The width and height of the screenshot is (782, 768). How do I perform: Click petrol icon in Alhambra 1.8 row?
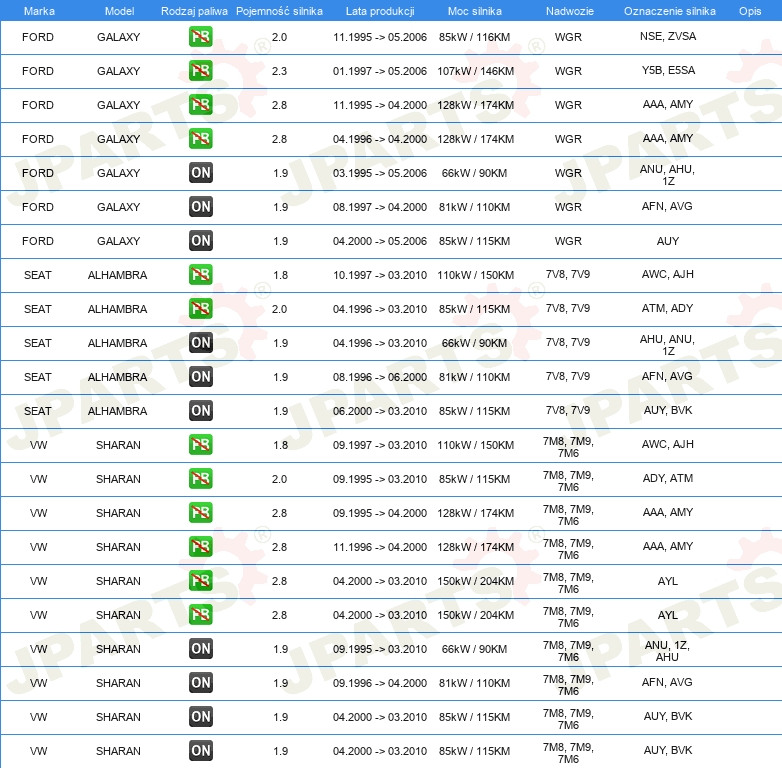click(200, 274)
